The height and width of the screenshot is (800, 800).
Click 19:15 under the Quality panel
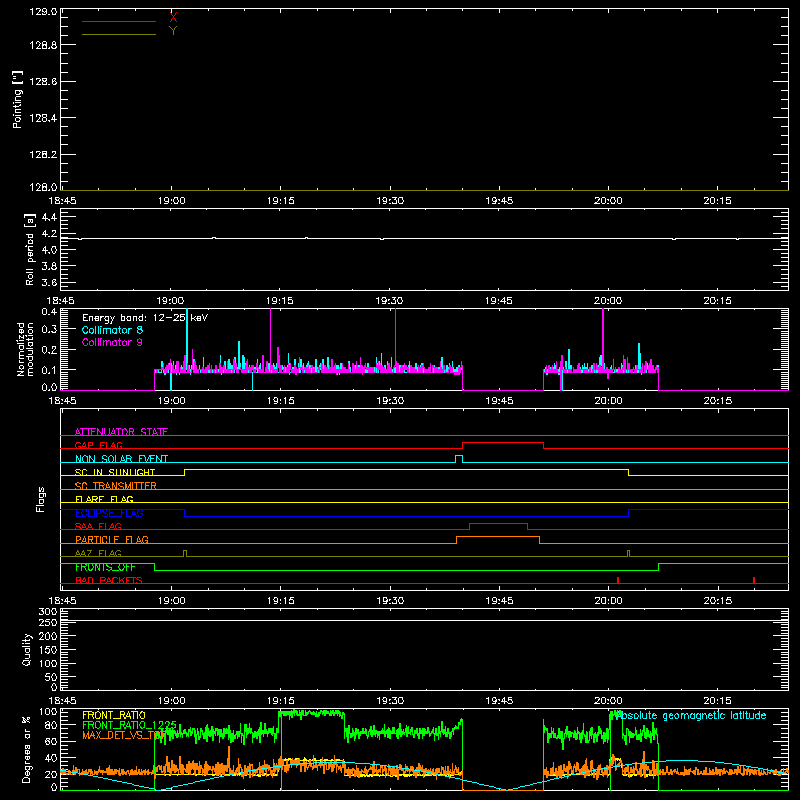pos(281,701)
